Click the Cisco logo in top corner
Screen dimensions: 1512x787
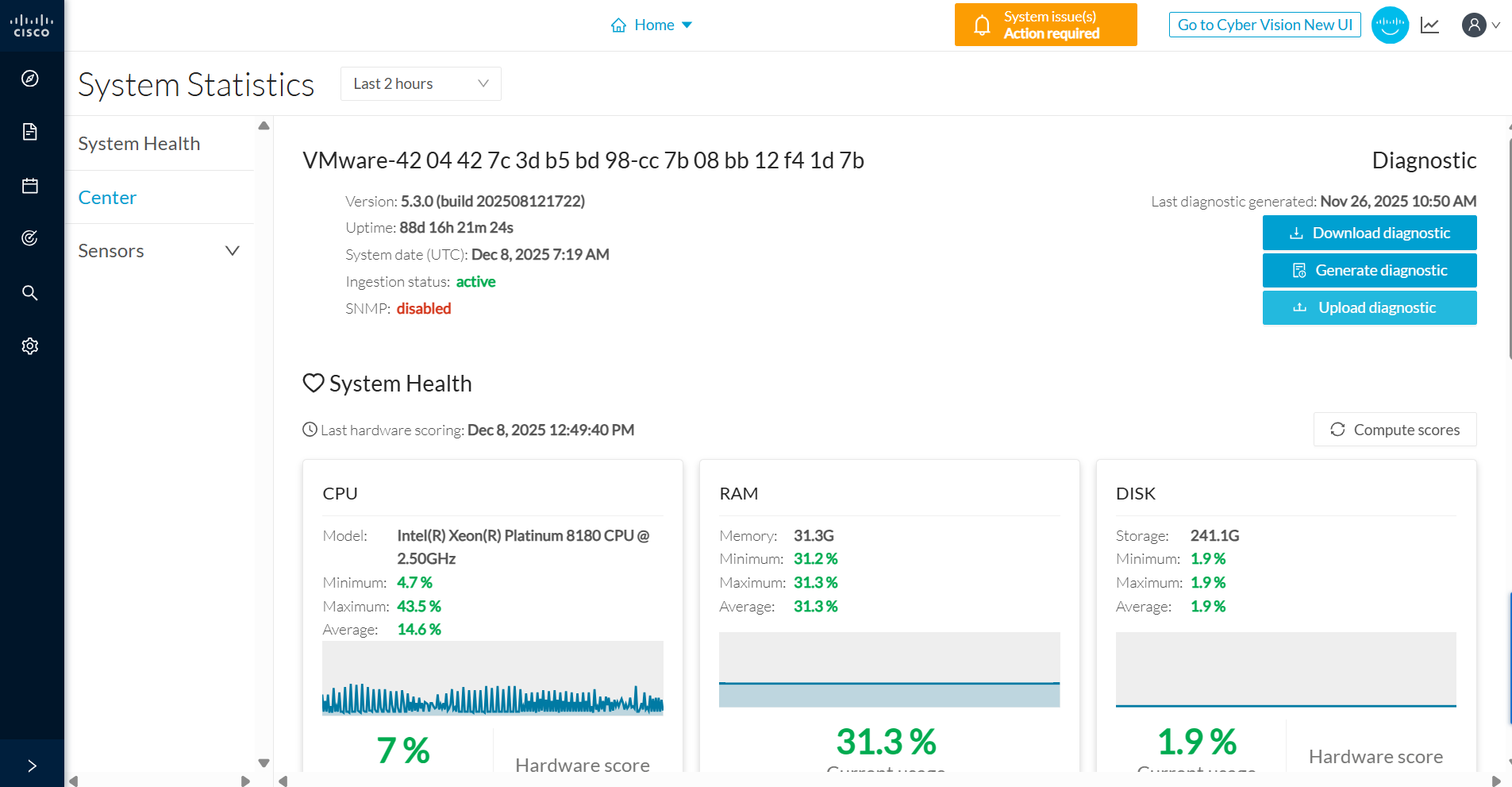[32, 25]
